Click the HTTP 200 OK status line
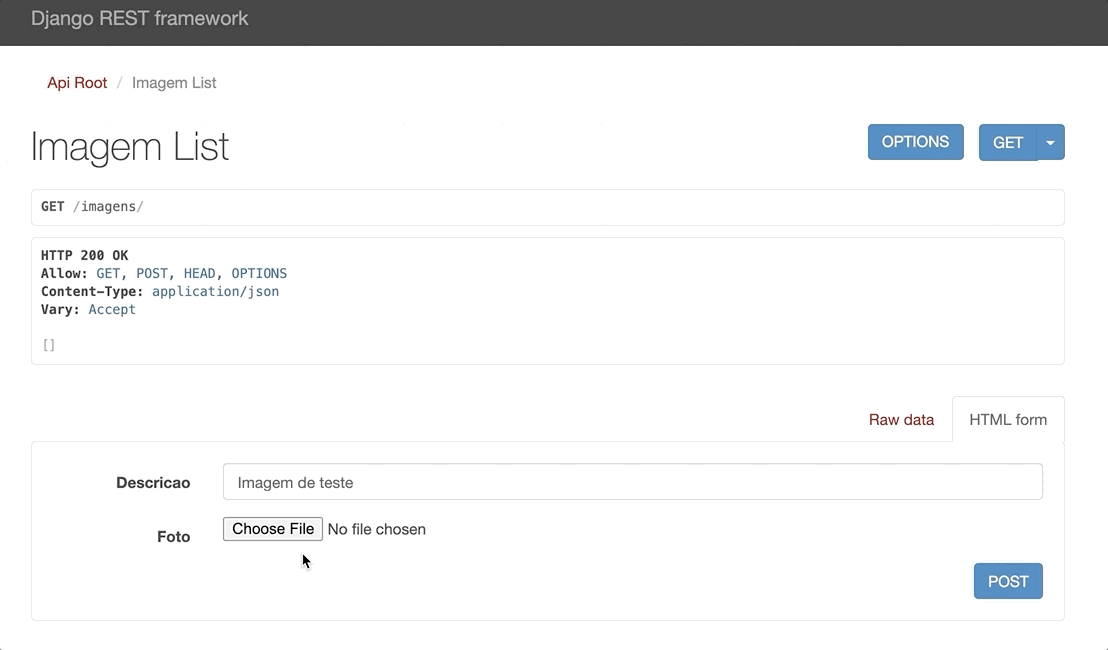The width and height of the screenshot is (1108, 650). click(85, 256)
